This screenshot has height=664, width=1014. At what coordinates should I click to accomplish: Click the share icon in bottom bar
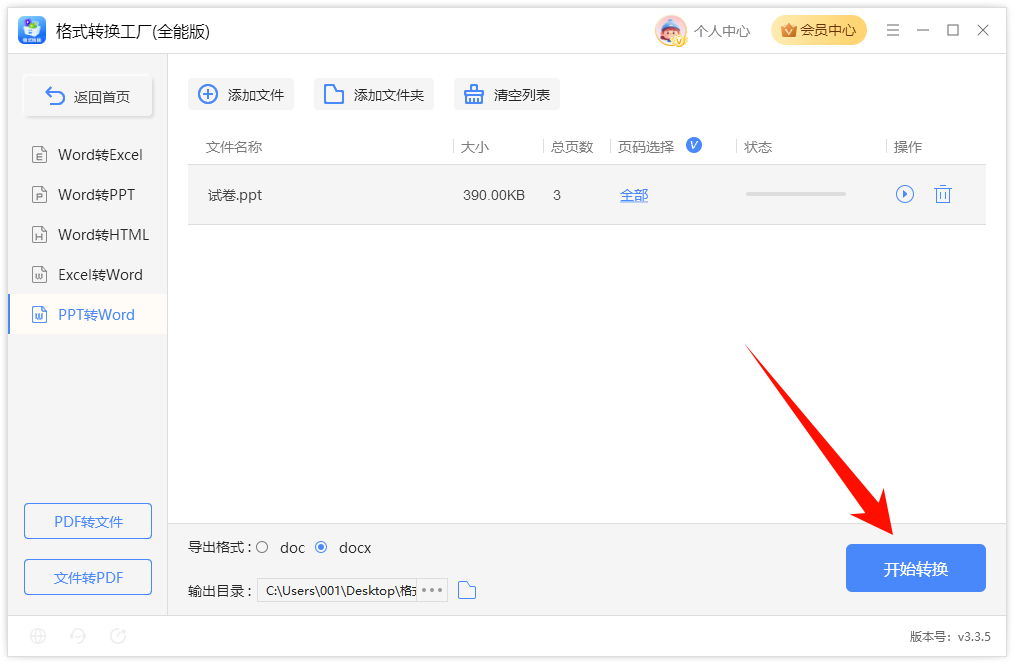pos(118,636)
